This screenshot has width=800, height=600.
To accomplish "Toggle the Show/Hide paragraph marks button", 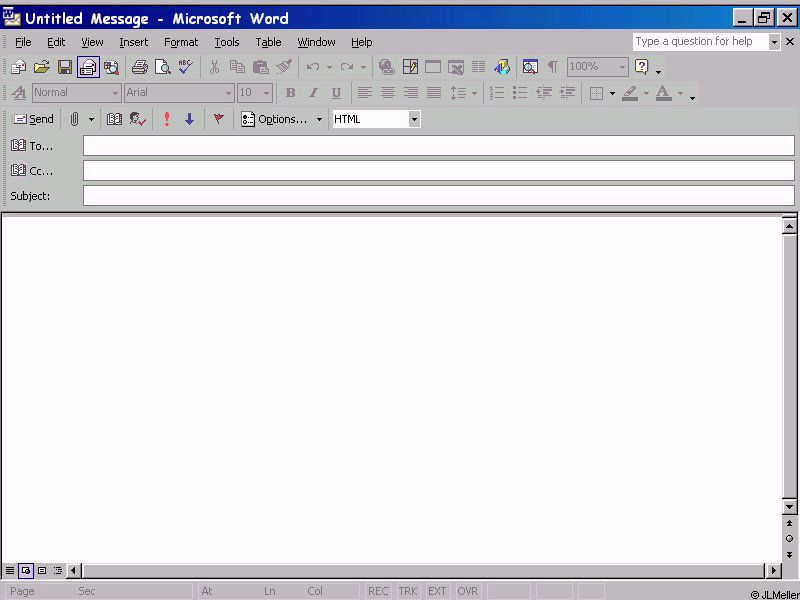I will pos(553,67).
